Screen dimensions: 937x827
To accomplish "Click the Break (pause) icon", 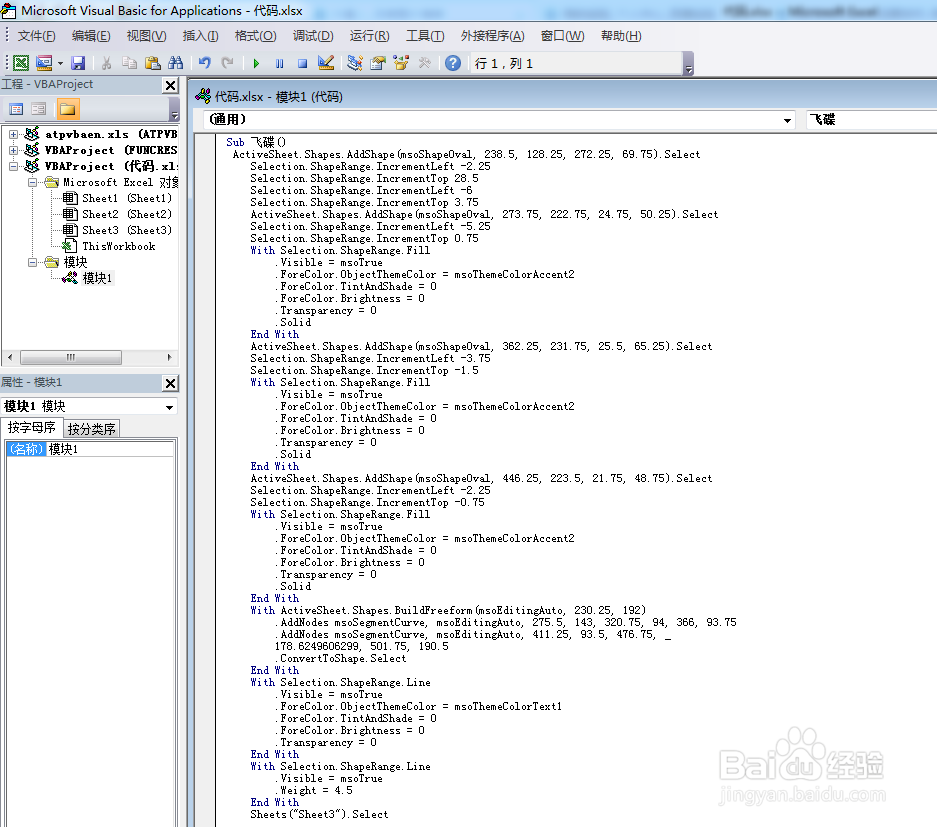I will pos(279,63).
